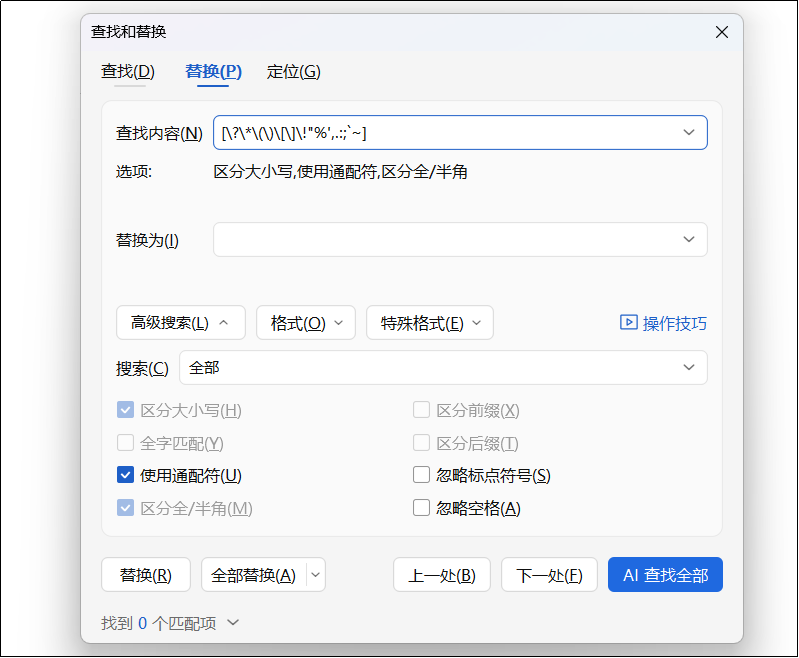Viewport: 799px width, 658px height.
Task: Select the 替换(P) tab
Action: pyautogui.click(x=213, y=71)
